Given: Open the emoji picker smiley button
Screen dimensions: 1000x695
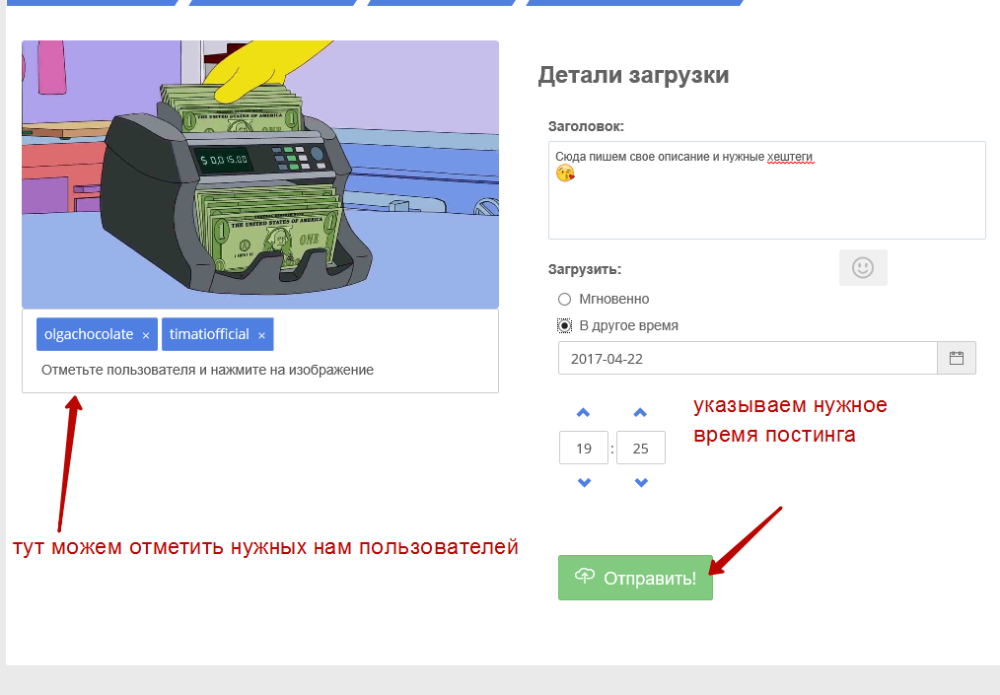Looking at the screenshot, I should pos(863,268).
